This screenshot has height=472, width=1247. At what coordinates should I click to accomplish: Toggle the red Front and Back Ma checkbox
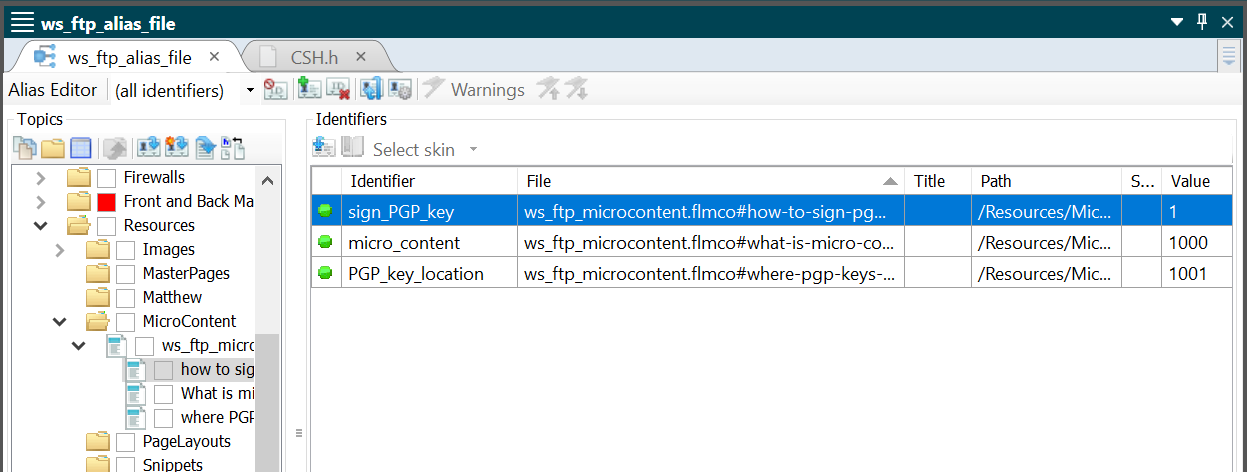(x=106, y=202)
